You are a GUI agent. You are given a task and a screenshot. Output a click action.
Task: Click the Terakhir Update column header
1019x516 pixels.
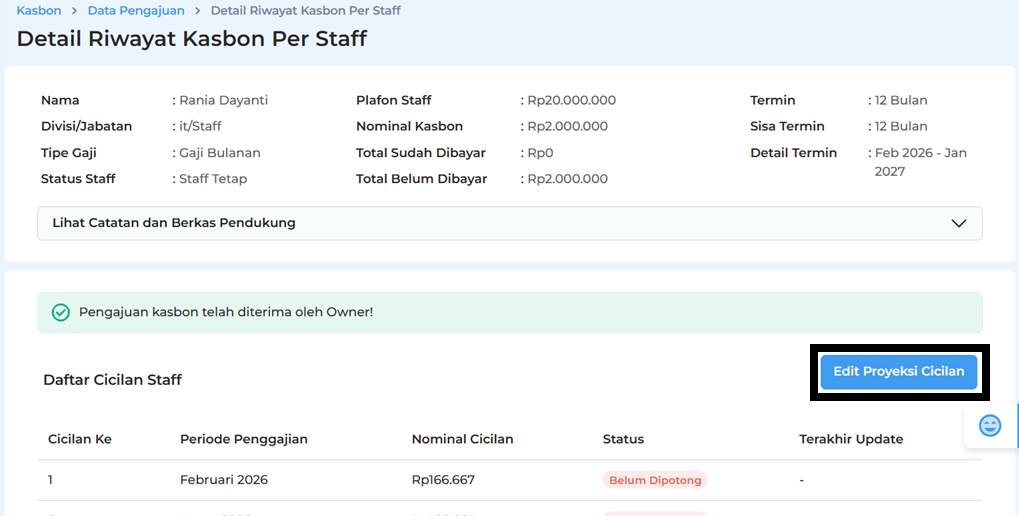(851, 439)
